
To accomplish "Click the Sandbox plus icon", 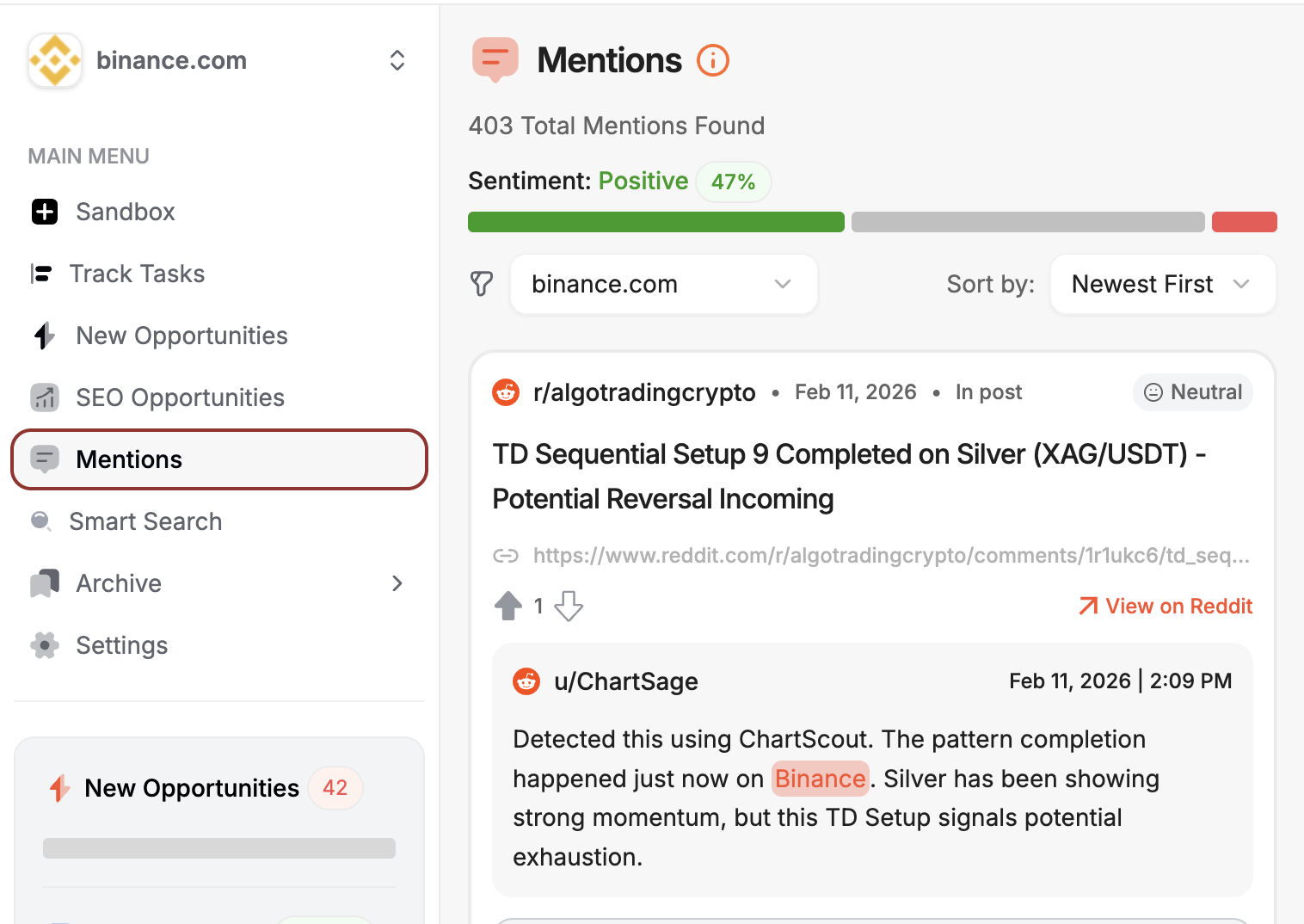I will click(45, 212).
